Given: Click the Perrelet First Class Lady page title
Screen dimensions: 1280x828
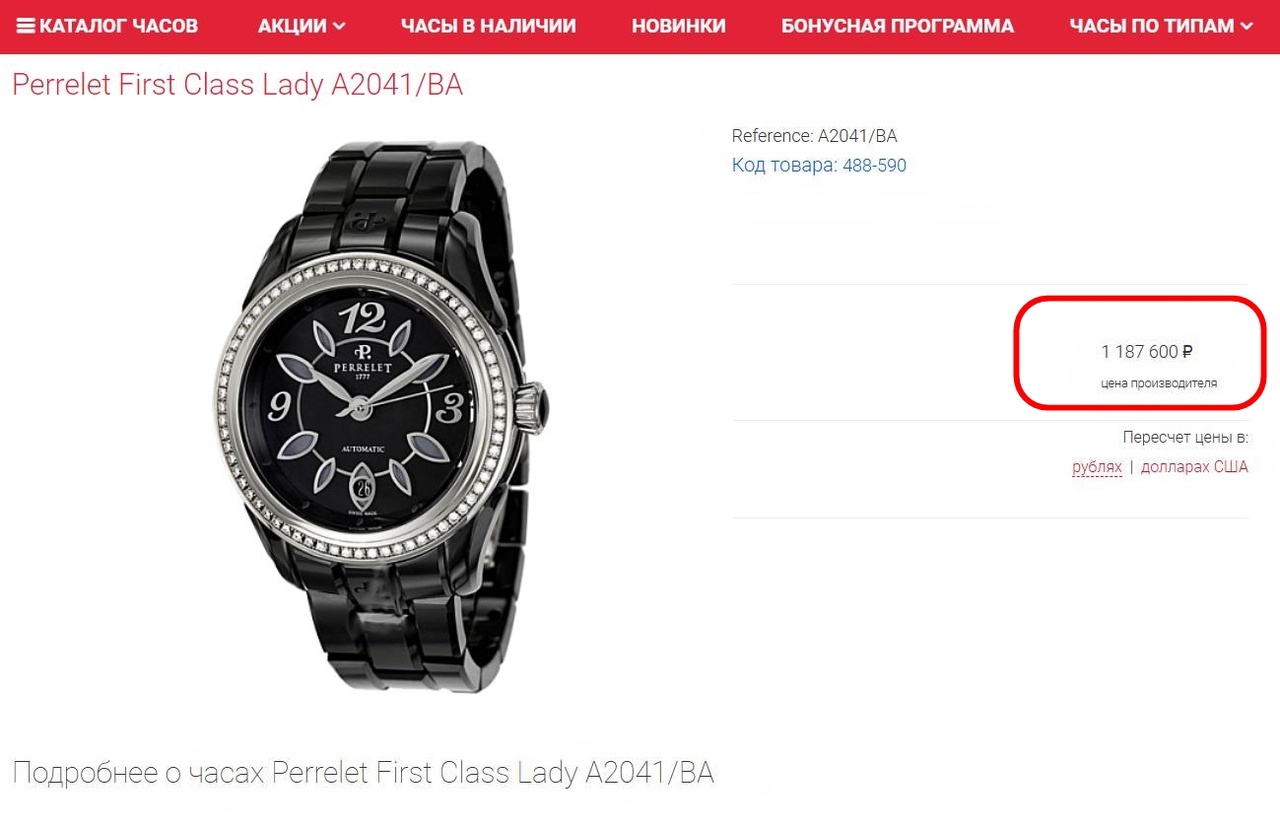Looking at the screenshot, I should click(x=237, y=85).
